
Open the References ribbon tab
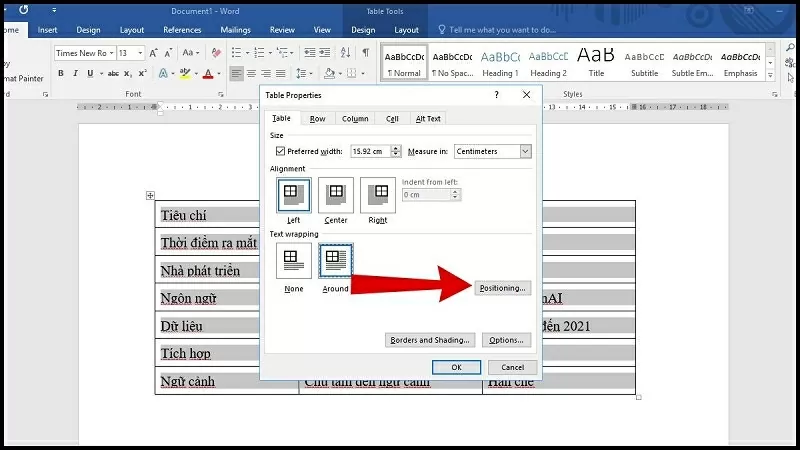click(182, 30)
